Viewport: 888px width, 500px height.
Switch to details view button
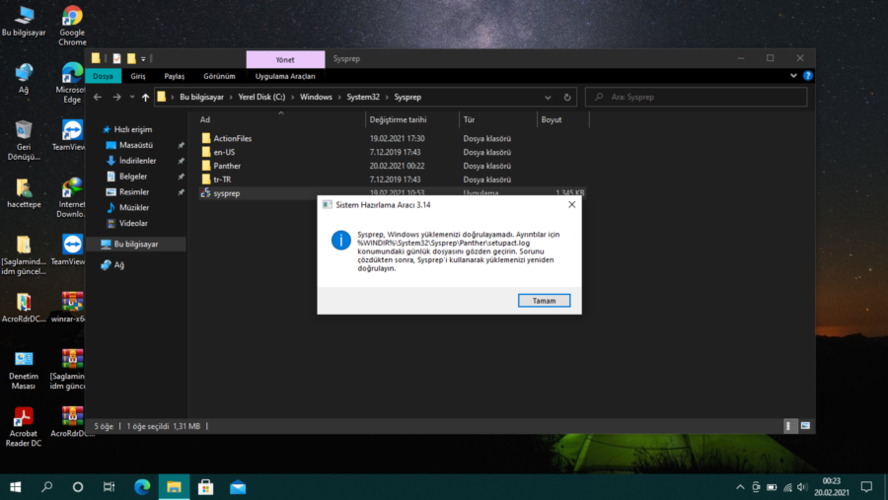[788, 426]
